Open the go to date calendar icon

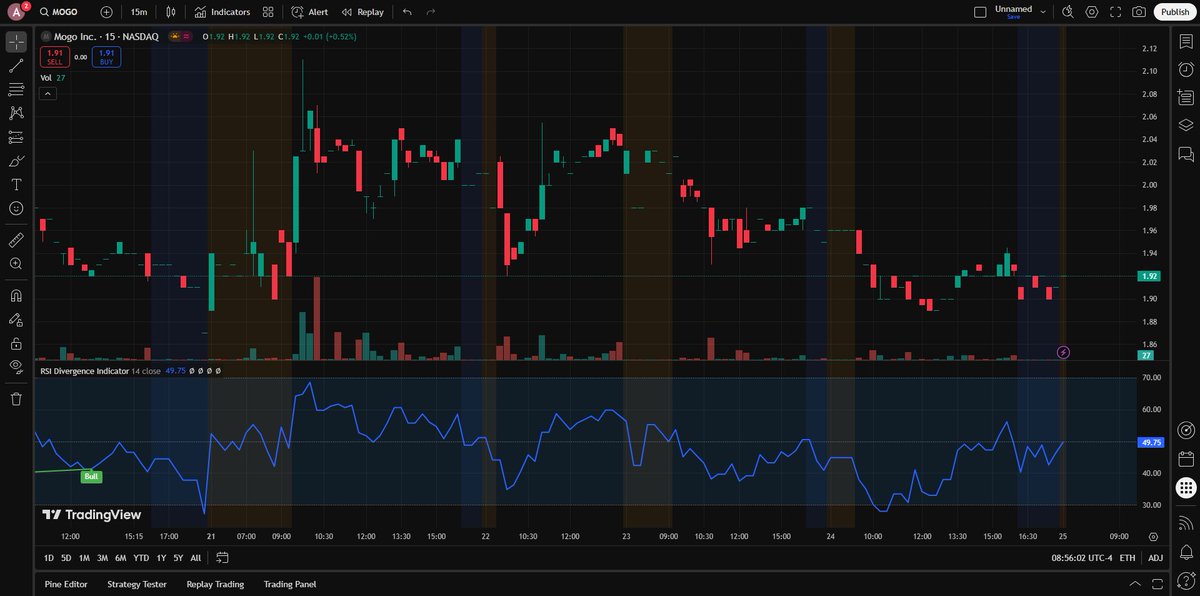222,558
